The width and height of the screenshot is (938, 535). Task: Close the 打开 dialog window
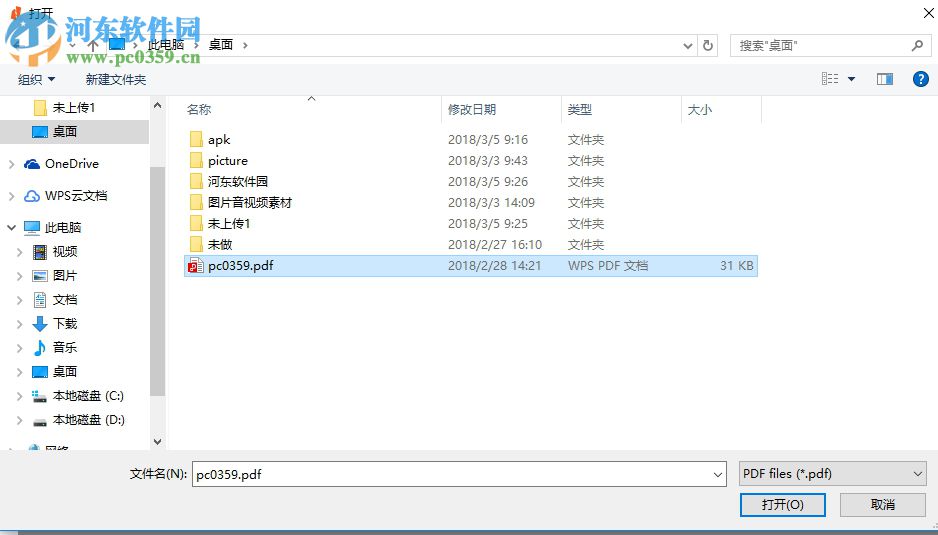tap(928, 13)
